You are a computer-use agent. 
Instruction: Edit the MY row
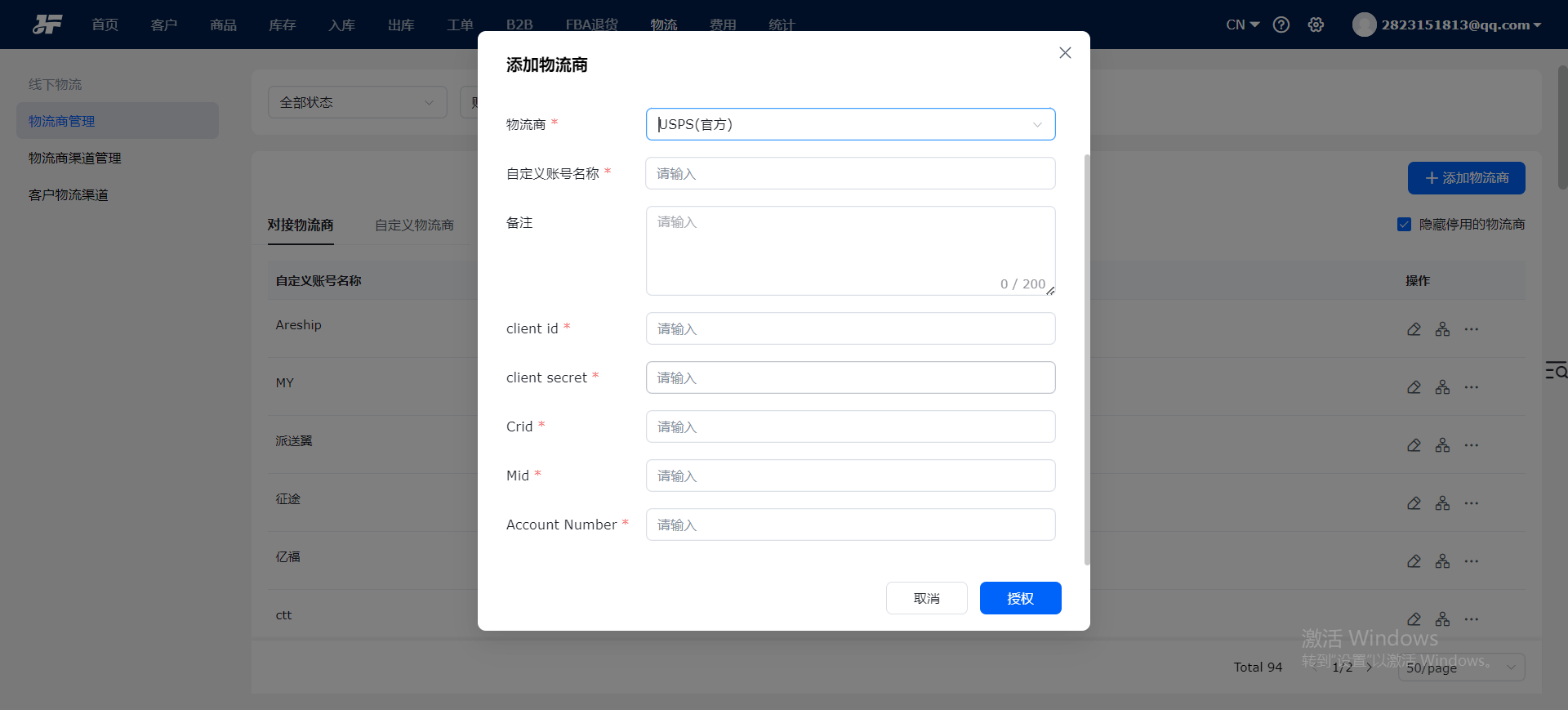coord(1414,387)
